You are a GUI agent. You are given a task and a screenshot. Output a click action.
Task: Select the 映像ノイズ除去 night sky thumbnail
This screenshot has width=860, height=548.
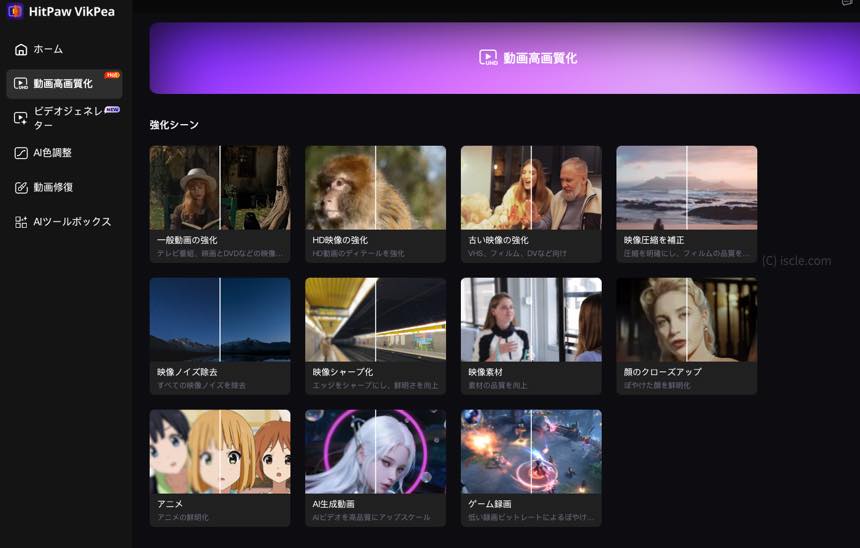220,319
